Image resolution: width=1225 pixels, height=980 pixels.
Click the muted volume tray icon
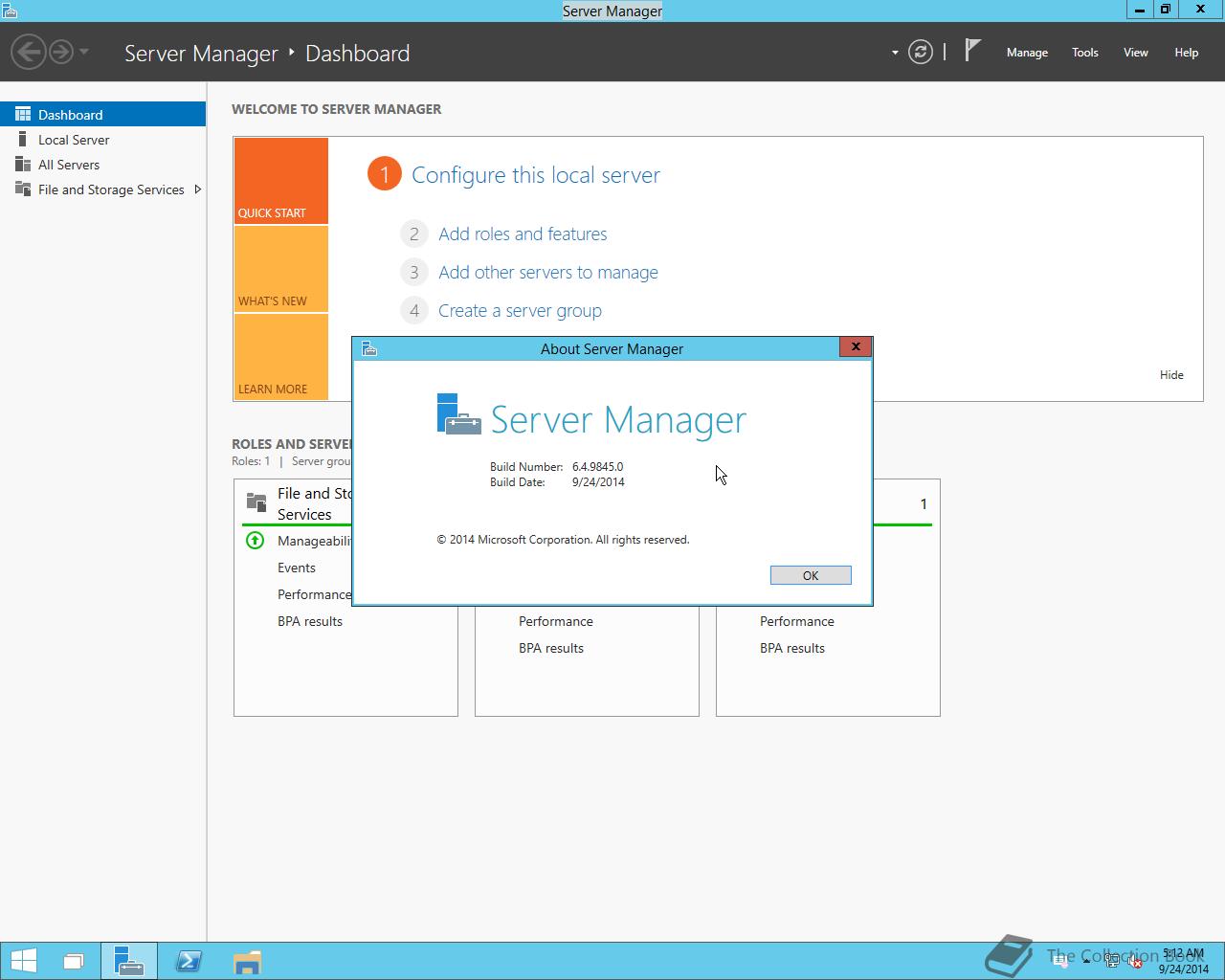[x=1134, y=962]
